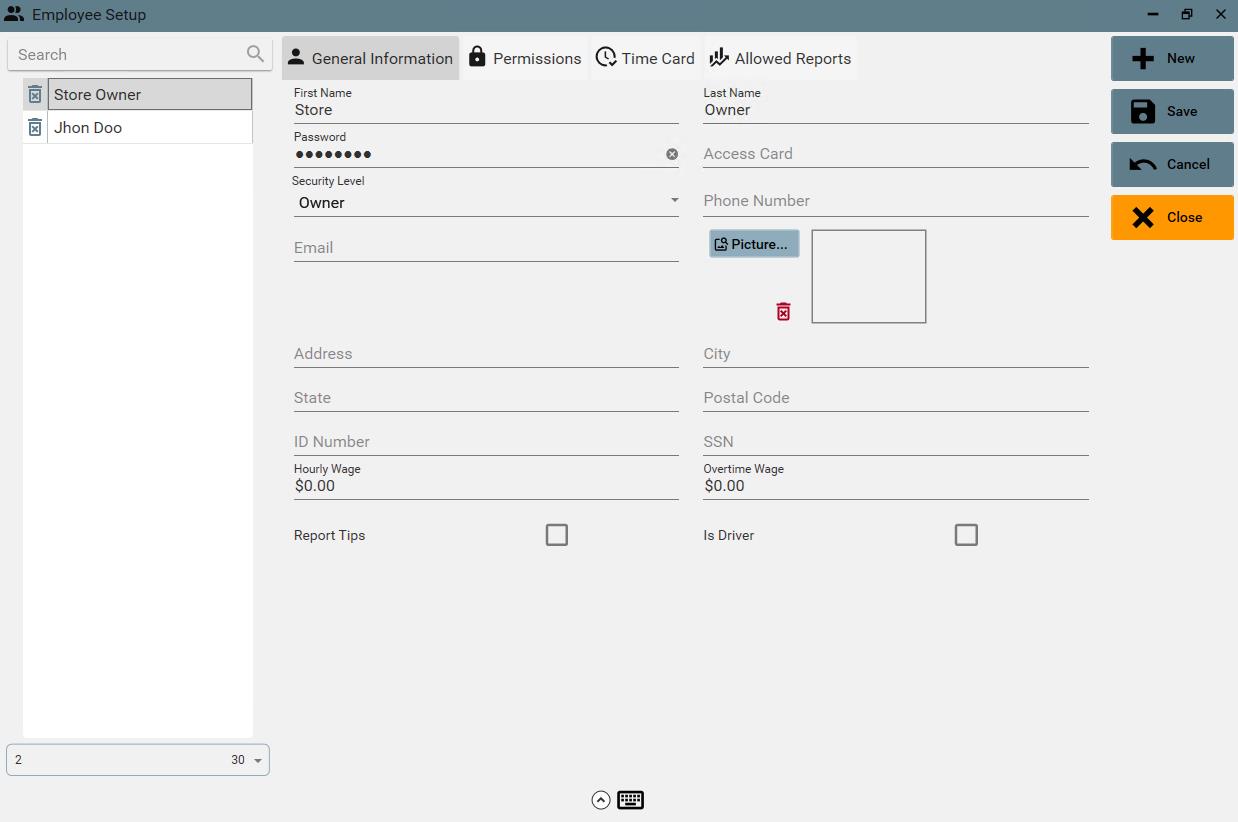Image resolution: width=1238 pixels, height=822 pixels.
Task: Click the circled up-arrow icon at bottom
Action: pos(600,800)
